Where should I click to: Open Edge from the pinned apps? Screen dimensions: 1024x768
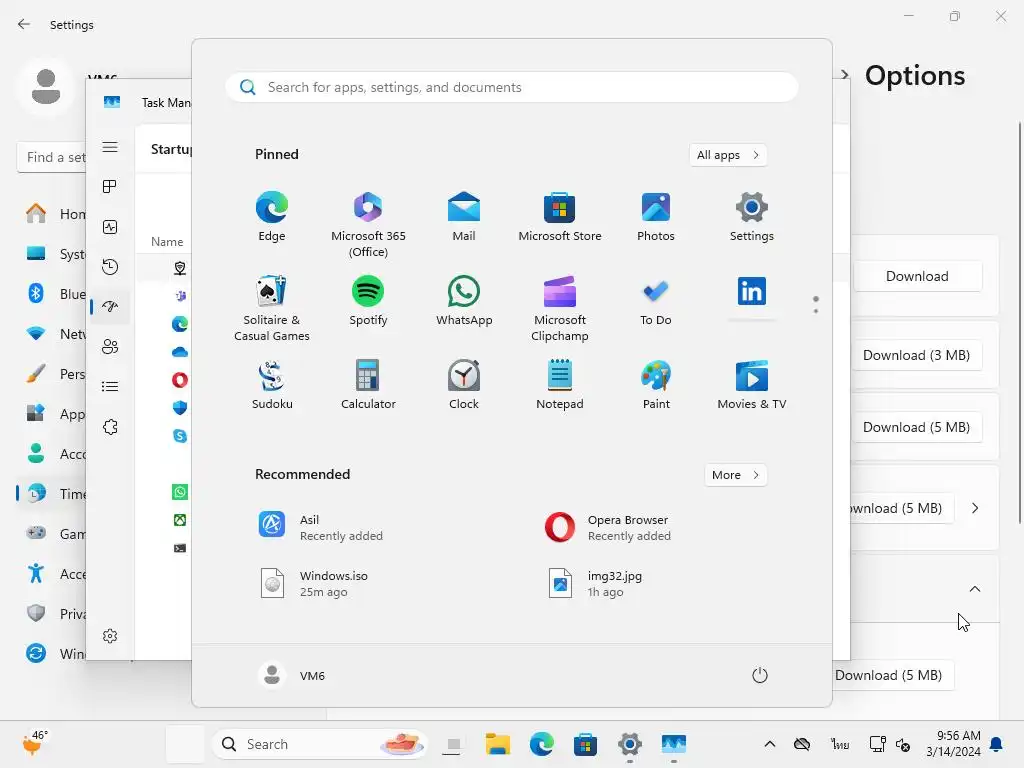click(272, 217)
